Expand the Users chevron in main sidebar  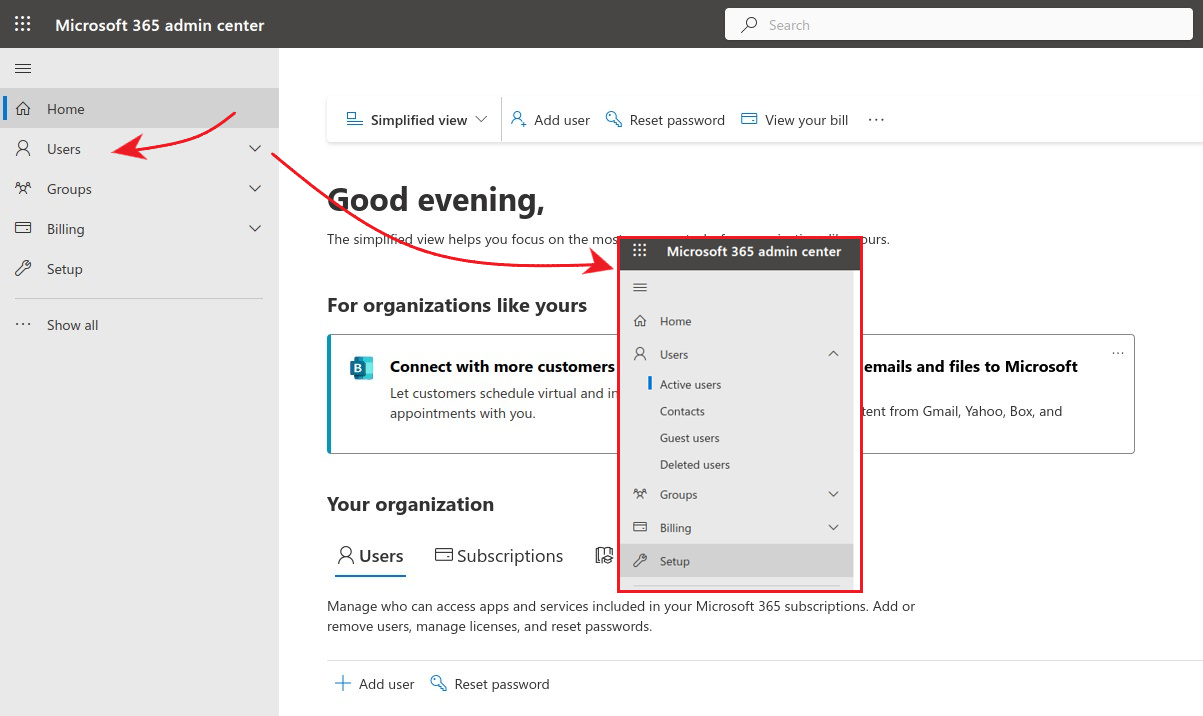tap(255, 149)
